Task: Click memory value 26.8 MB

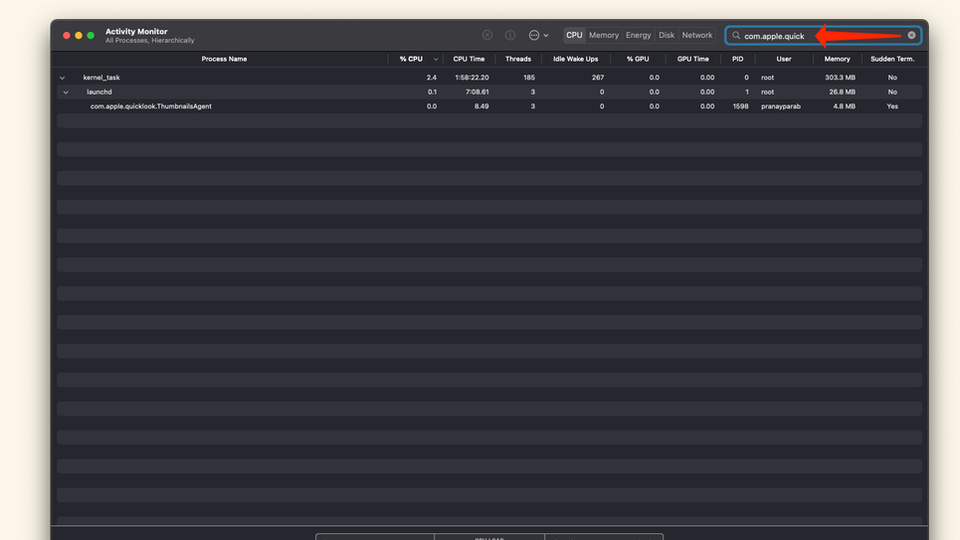Action: (842, 92)
